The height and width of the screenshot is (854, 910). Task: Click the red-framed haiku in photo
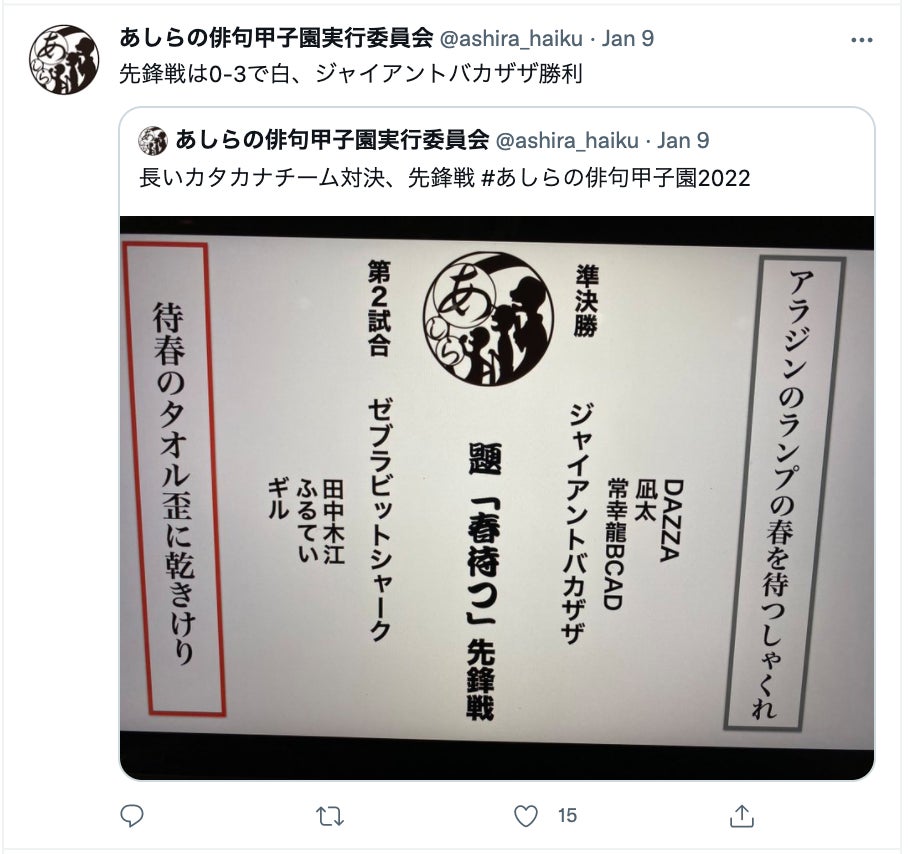pos(174,480)
